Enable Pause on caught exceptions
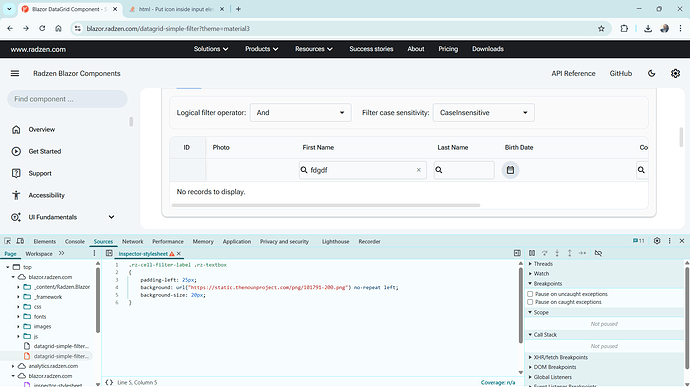The height and width of the screenshot is (387, 690). pos(530,302)
